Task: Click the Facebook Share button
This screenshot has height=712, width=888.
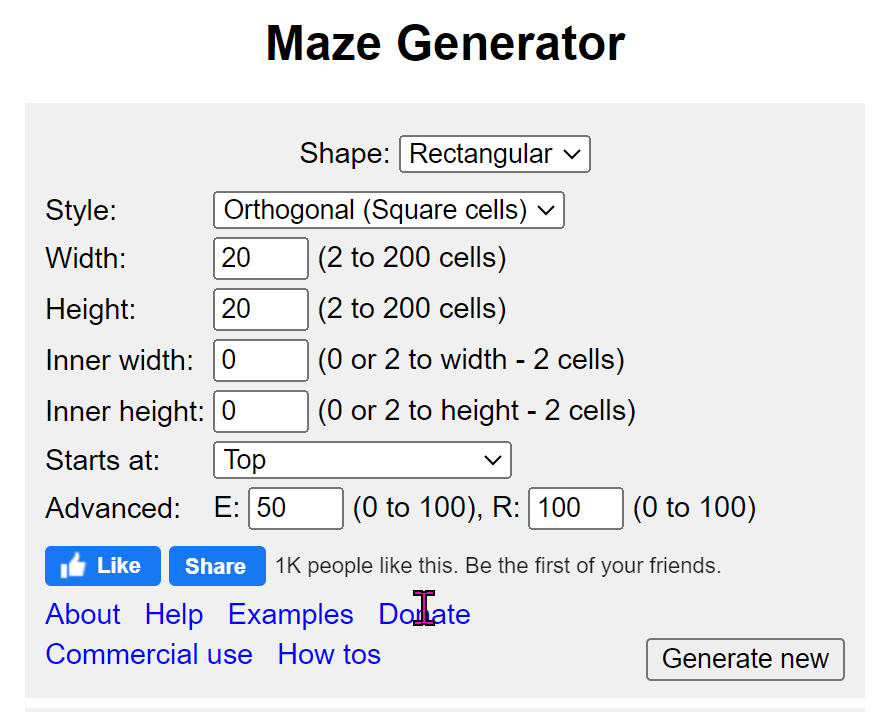Action: [217, 566]
